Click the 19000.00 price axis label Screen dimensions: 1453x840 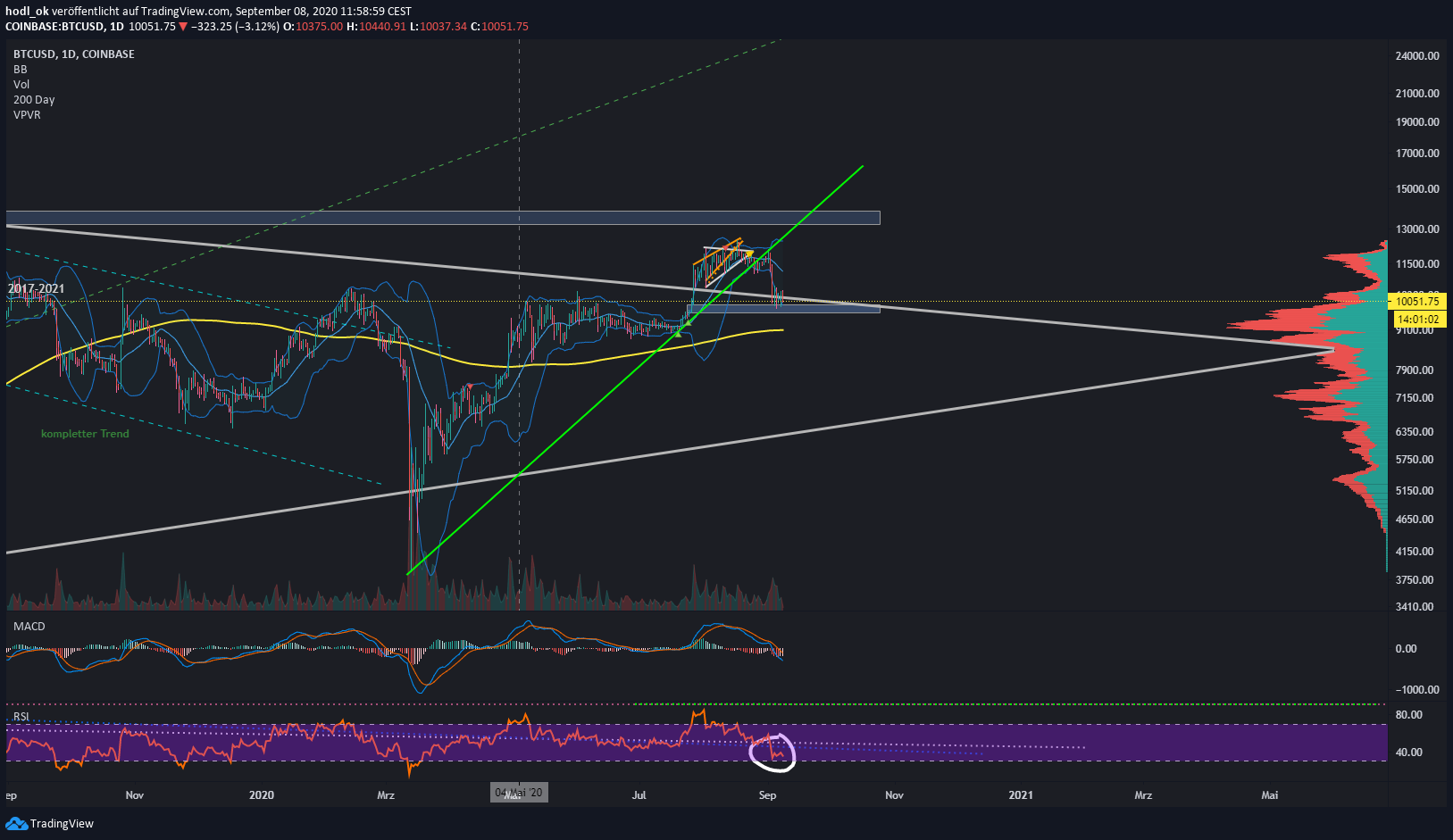[x=1417, y=122]
